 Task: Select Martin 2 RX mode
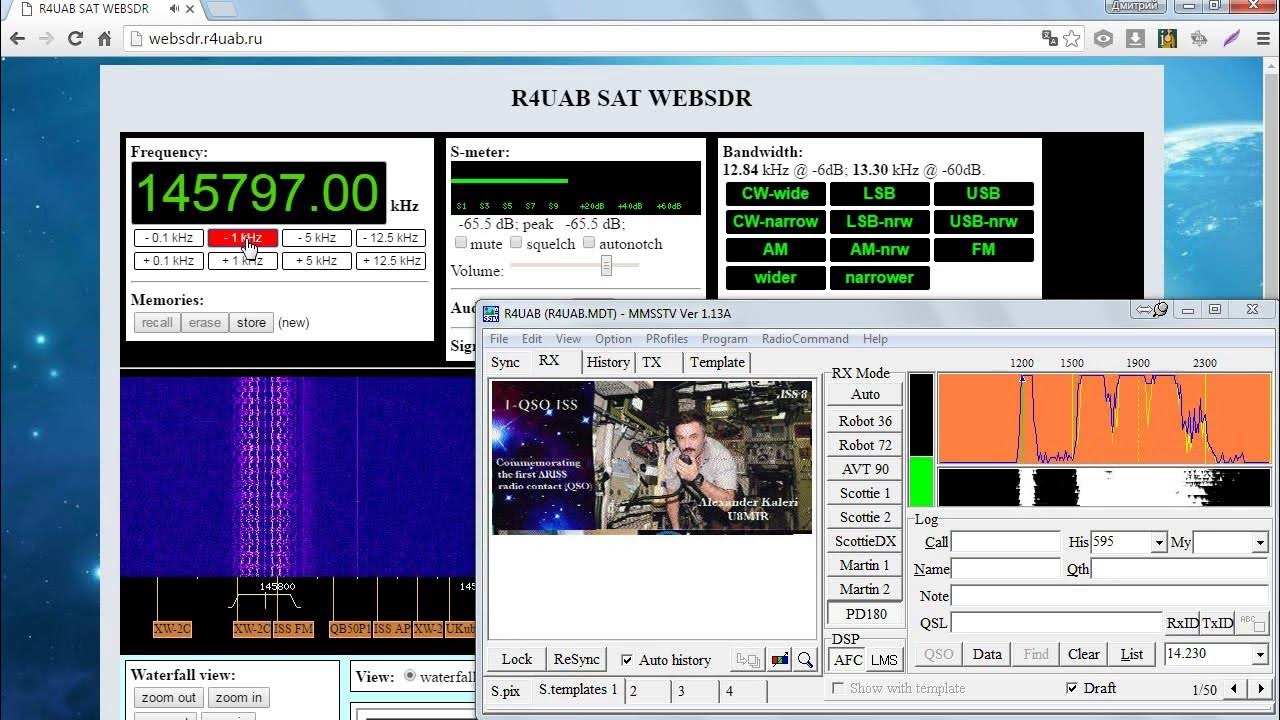865,589
